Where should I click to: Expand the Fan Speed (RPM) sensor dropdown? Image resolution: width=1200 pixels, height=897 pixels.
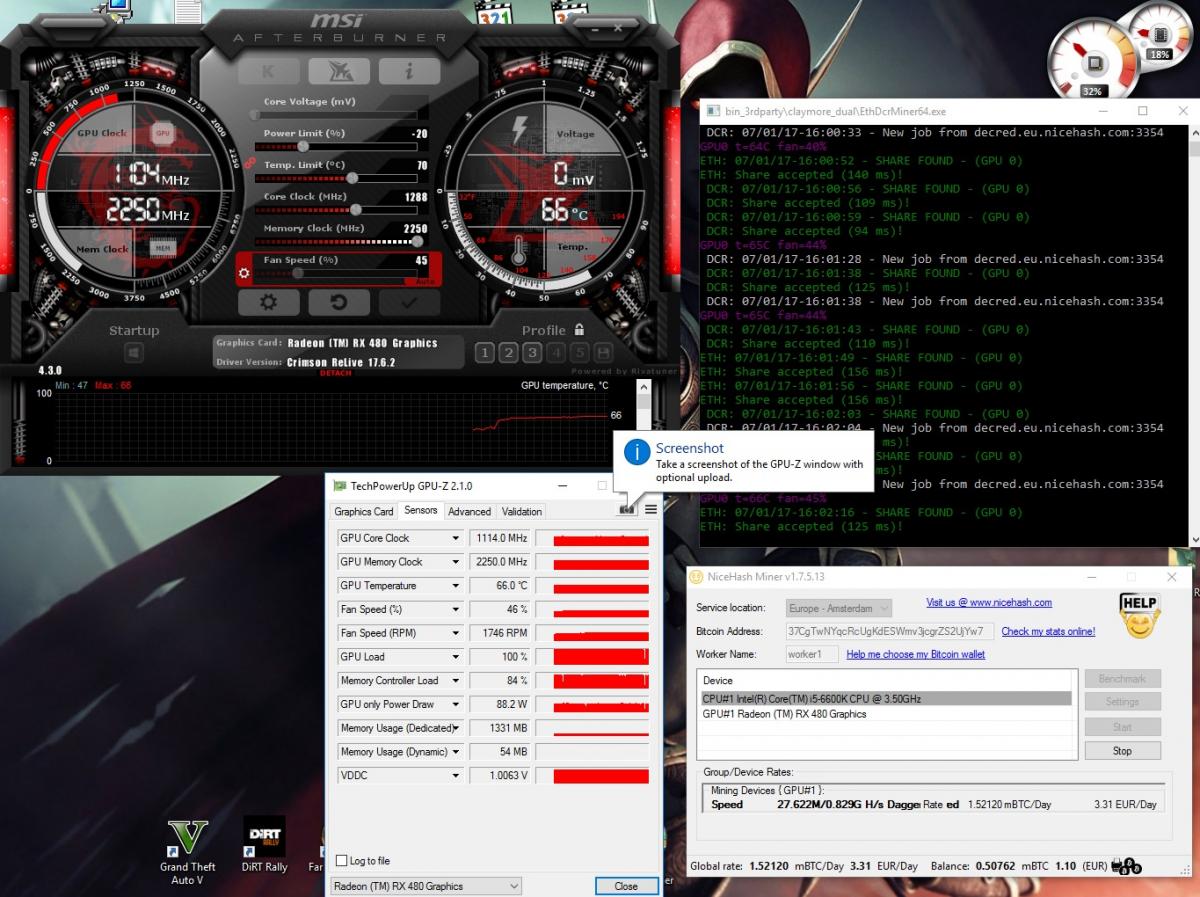pyautogui.click(x=456, y=633)
